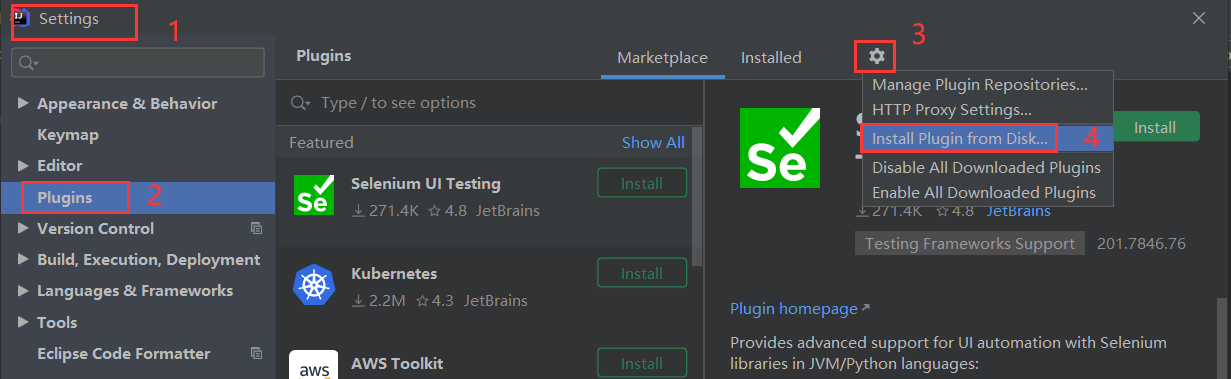Expand Build, Execution, Deployment section
The width and height of the screenshot is (1231, 379).
click(23, 260)
